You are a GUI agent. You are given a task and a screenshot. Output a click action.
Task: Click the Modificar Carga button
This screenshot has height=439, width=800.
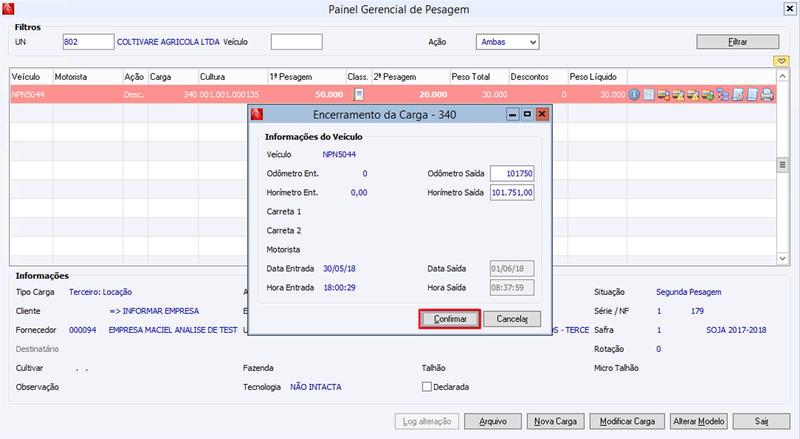(x=627, y=421)
